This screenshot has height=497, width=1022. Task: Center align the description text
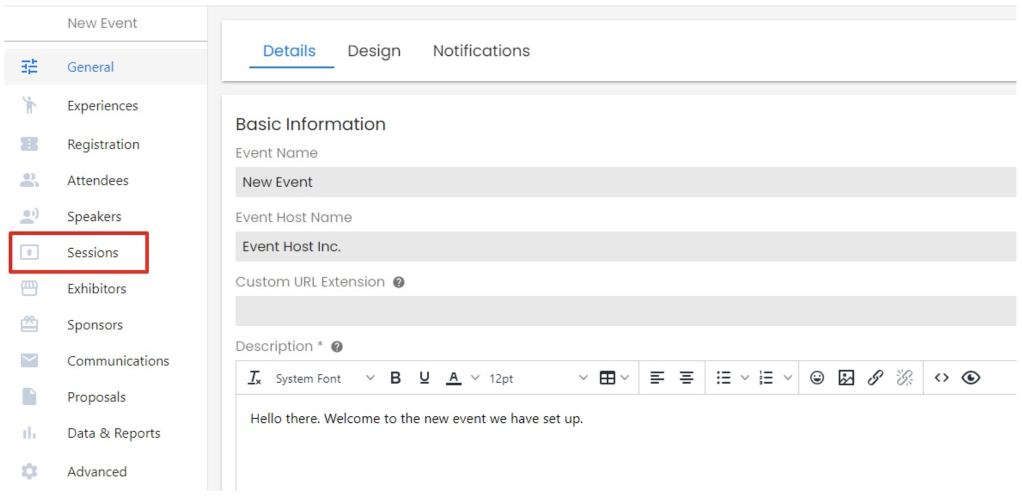(x=686, y=378)
